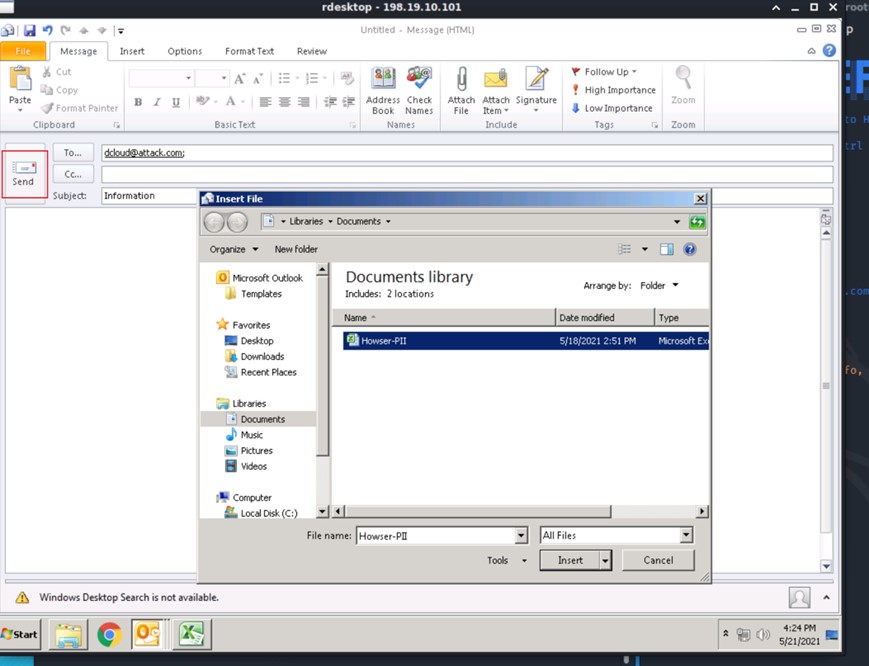Sort by Date modified column header
Screen dimensions: 869x666
(x=605, y=317)
